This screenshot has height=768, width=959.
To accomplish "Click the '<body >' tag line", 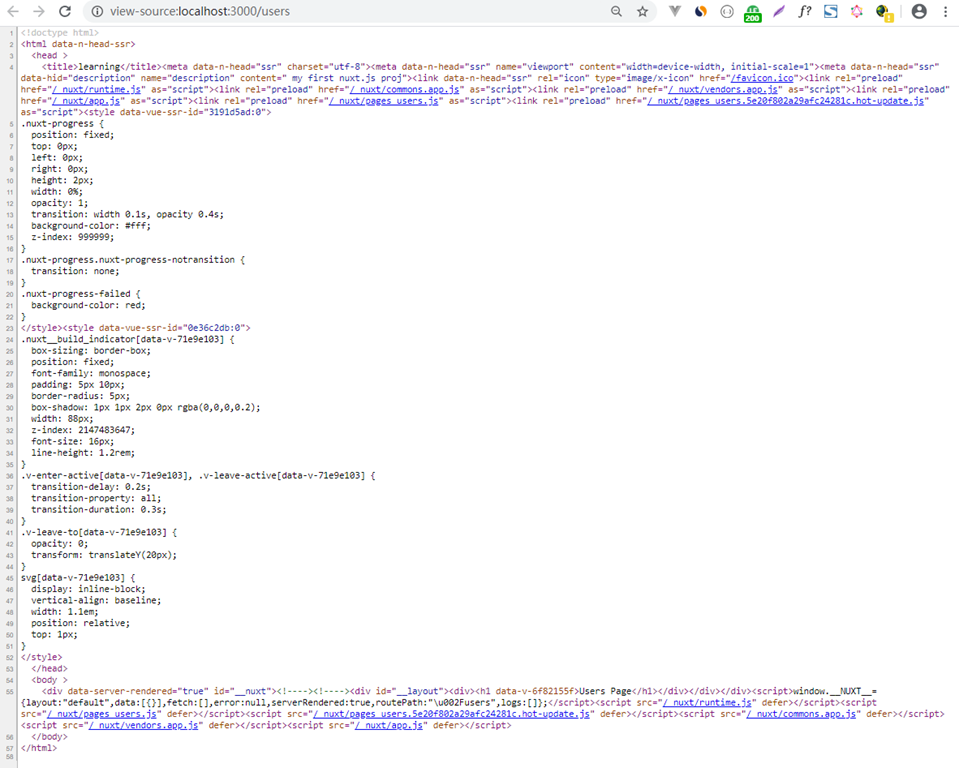I will click(x=49, y=680).
